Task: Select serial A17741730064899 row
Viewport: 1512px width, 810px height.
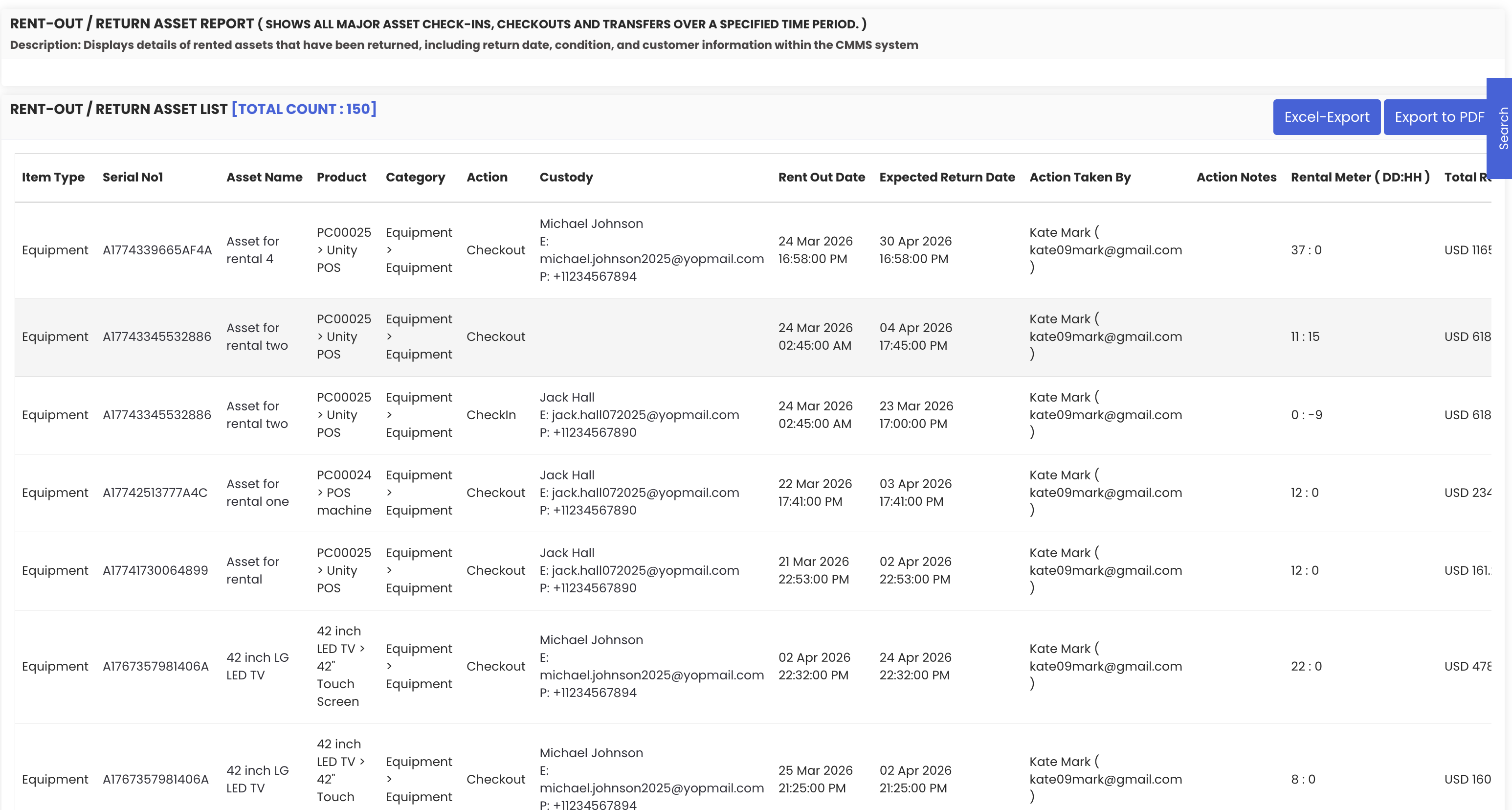Action: (155, 570)
